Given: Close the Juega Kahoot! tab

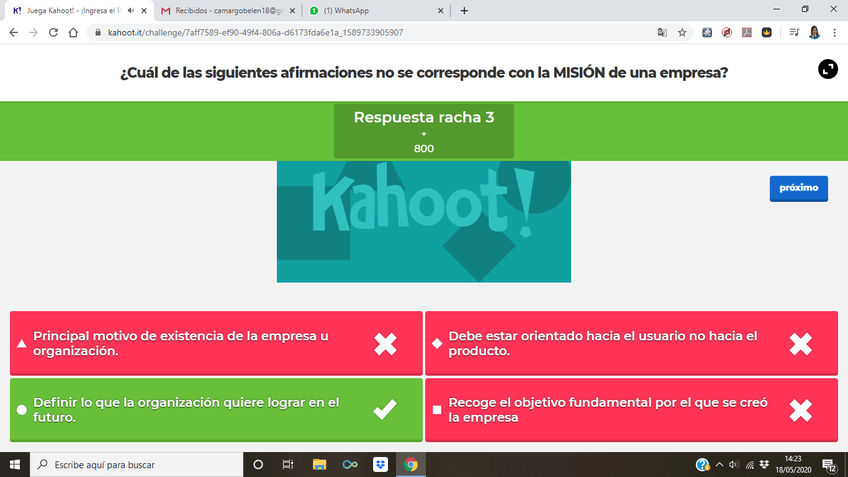Looking at the screenshot, I should tap(144, 10).
